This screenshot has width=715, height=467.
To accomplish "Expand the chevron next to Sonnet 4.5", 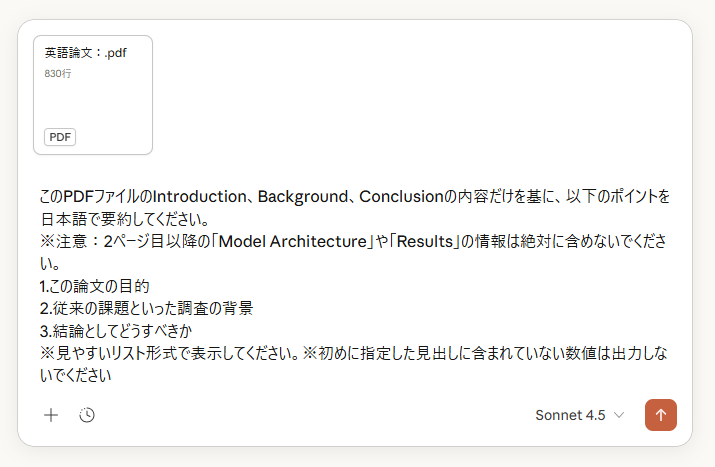I will click(x=619, y=415).
